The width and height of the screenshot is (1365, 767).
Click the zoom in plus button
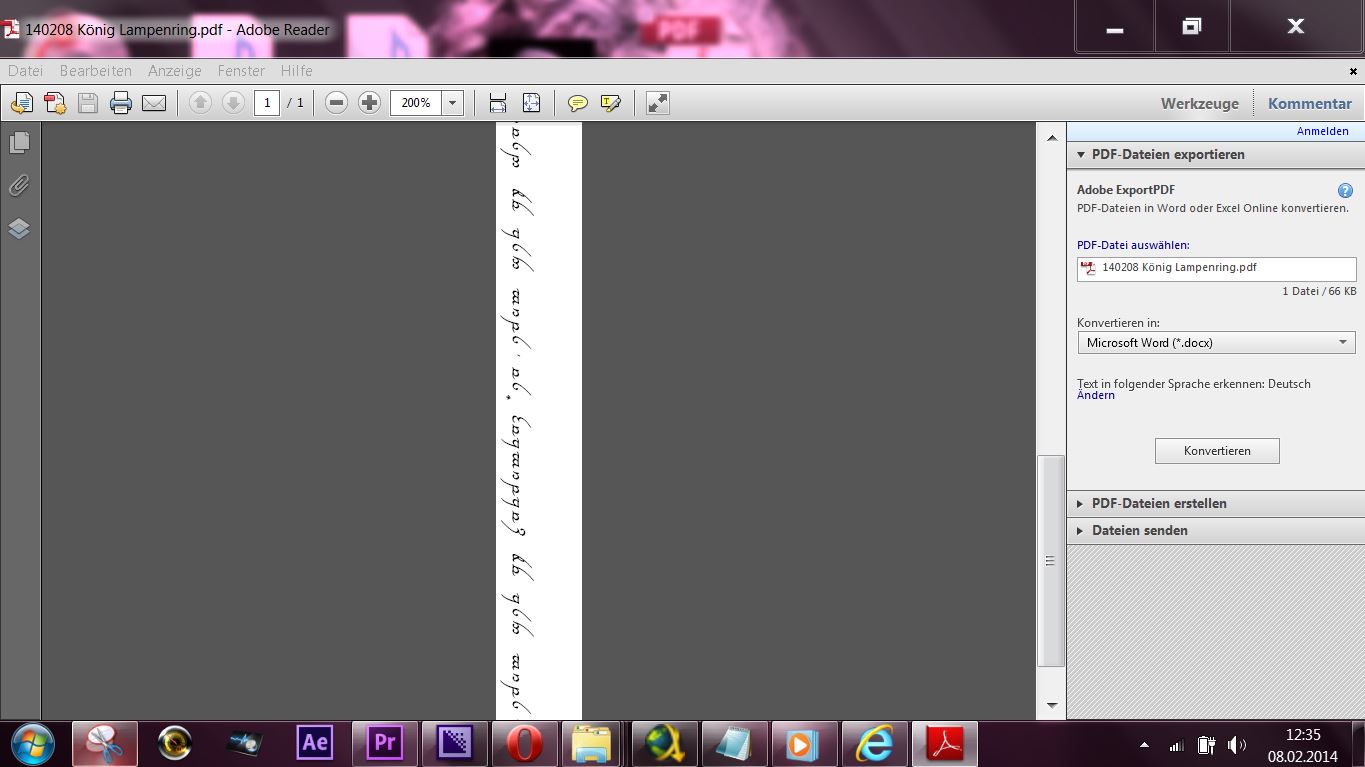pos(370,103)
